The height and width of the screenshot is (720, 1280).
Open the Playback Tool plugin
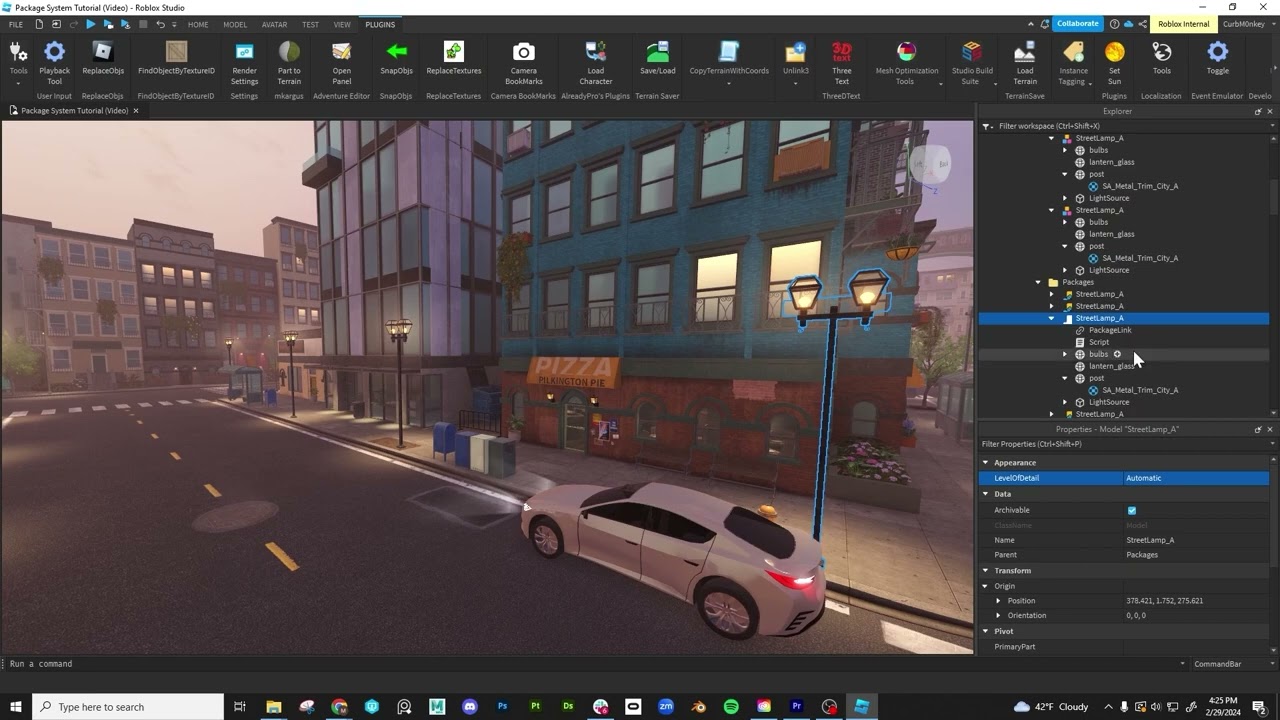[54, 61]
